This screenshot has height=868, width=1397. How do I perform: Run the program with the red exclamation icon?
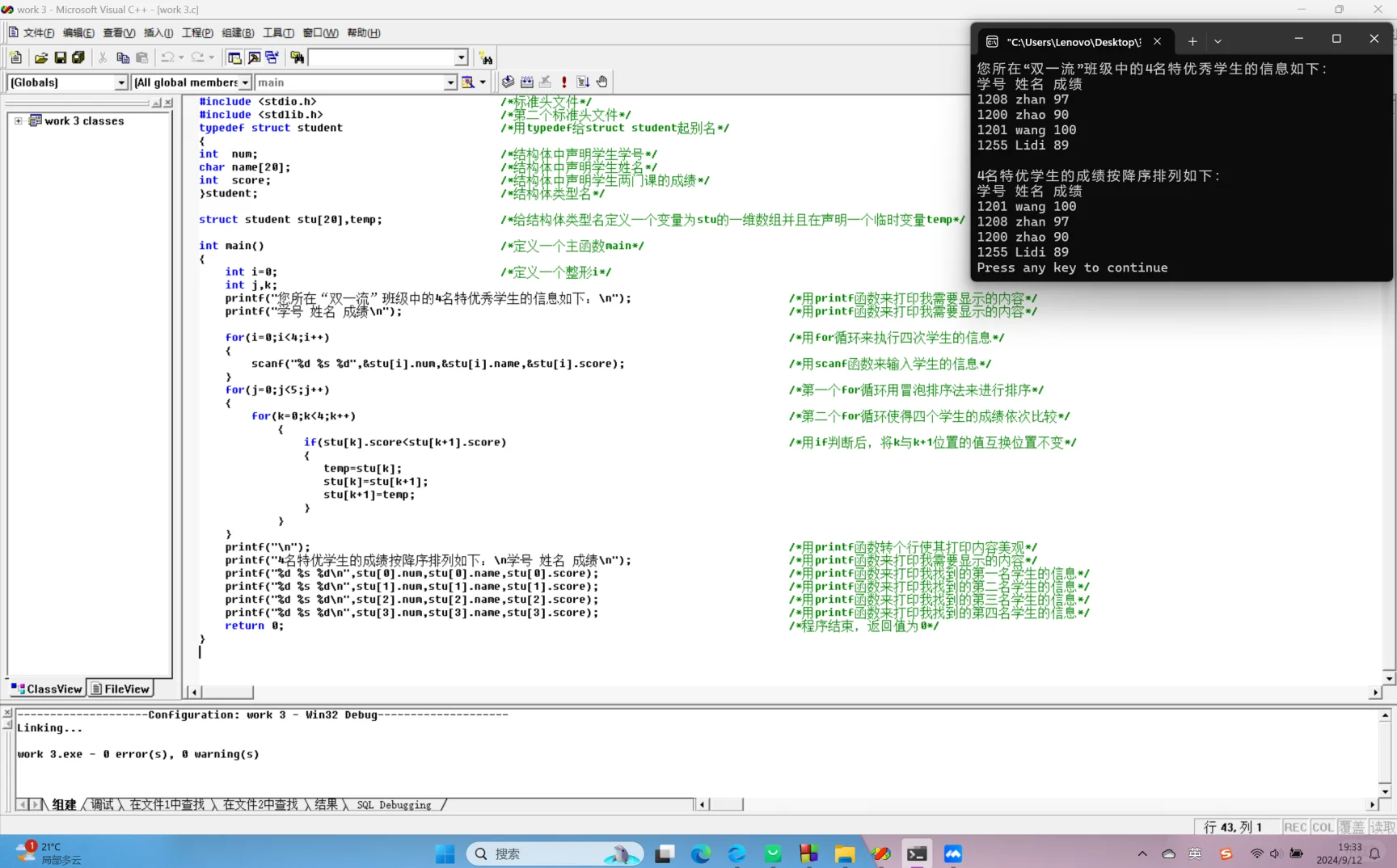click(564, 82)
